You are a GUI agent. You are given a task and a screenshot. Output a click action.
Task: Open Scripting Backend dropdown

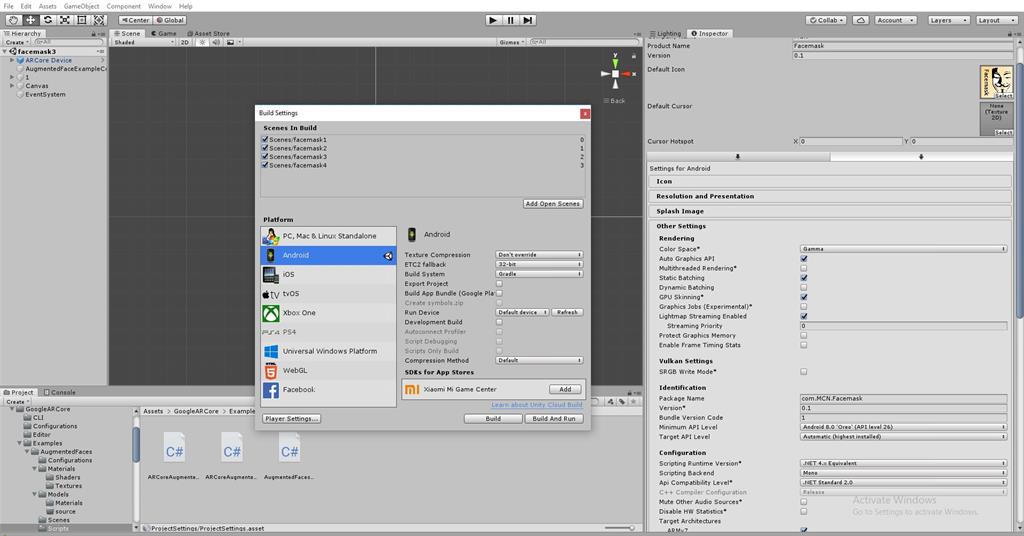[903, 473]
